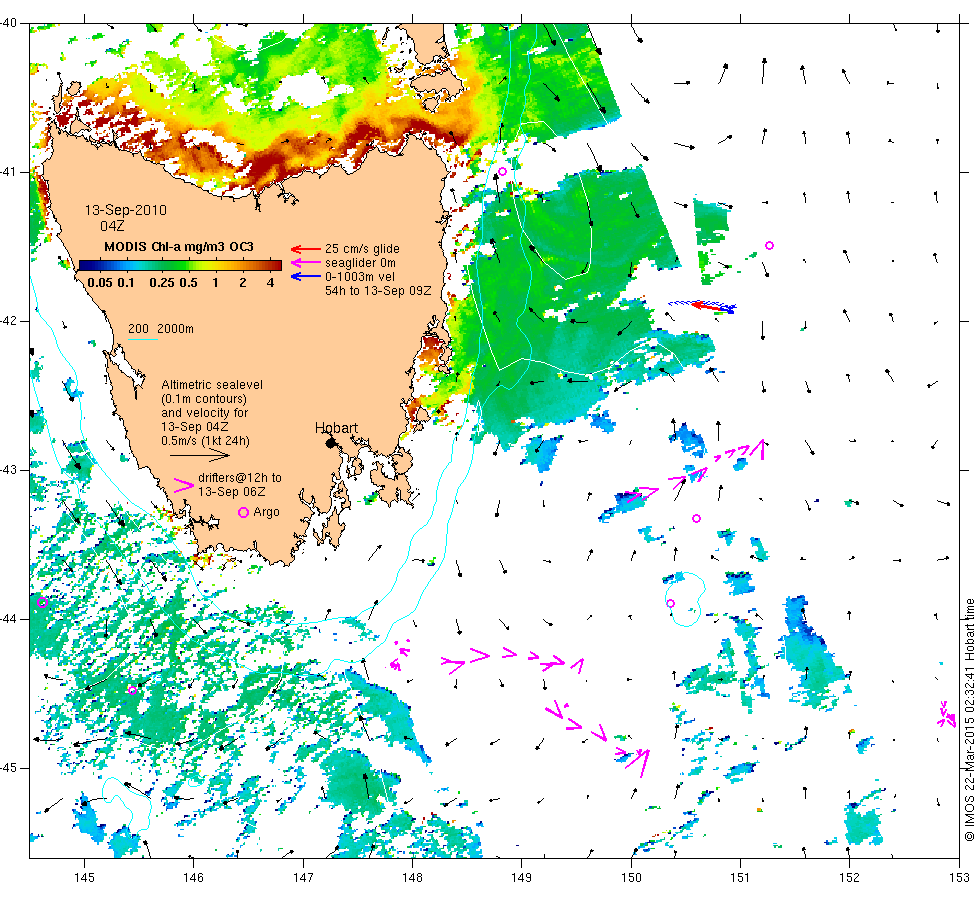Click the large magenta drifter arrow near 150.1E 44.9S
This screenshot has width=980, height=900.
tap(638, 762)
